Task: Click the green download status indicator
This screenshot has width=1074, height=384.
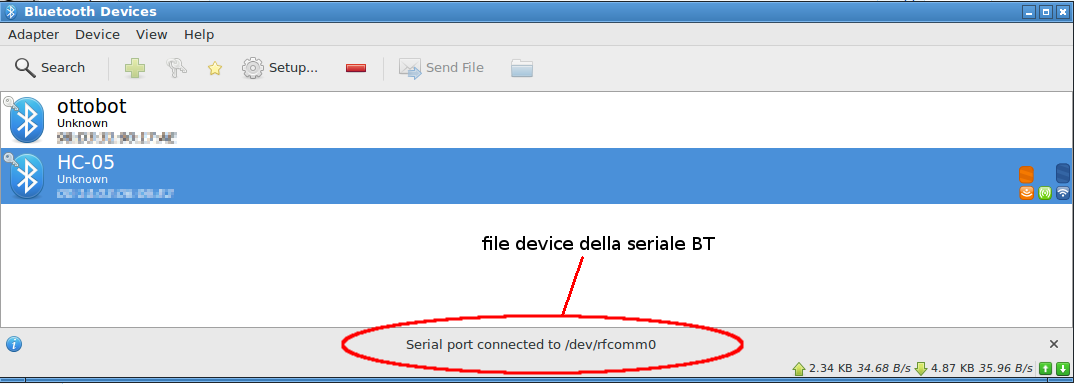Action: (x=1062, y=369)
